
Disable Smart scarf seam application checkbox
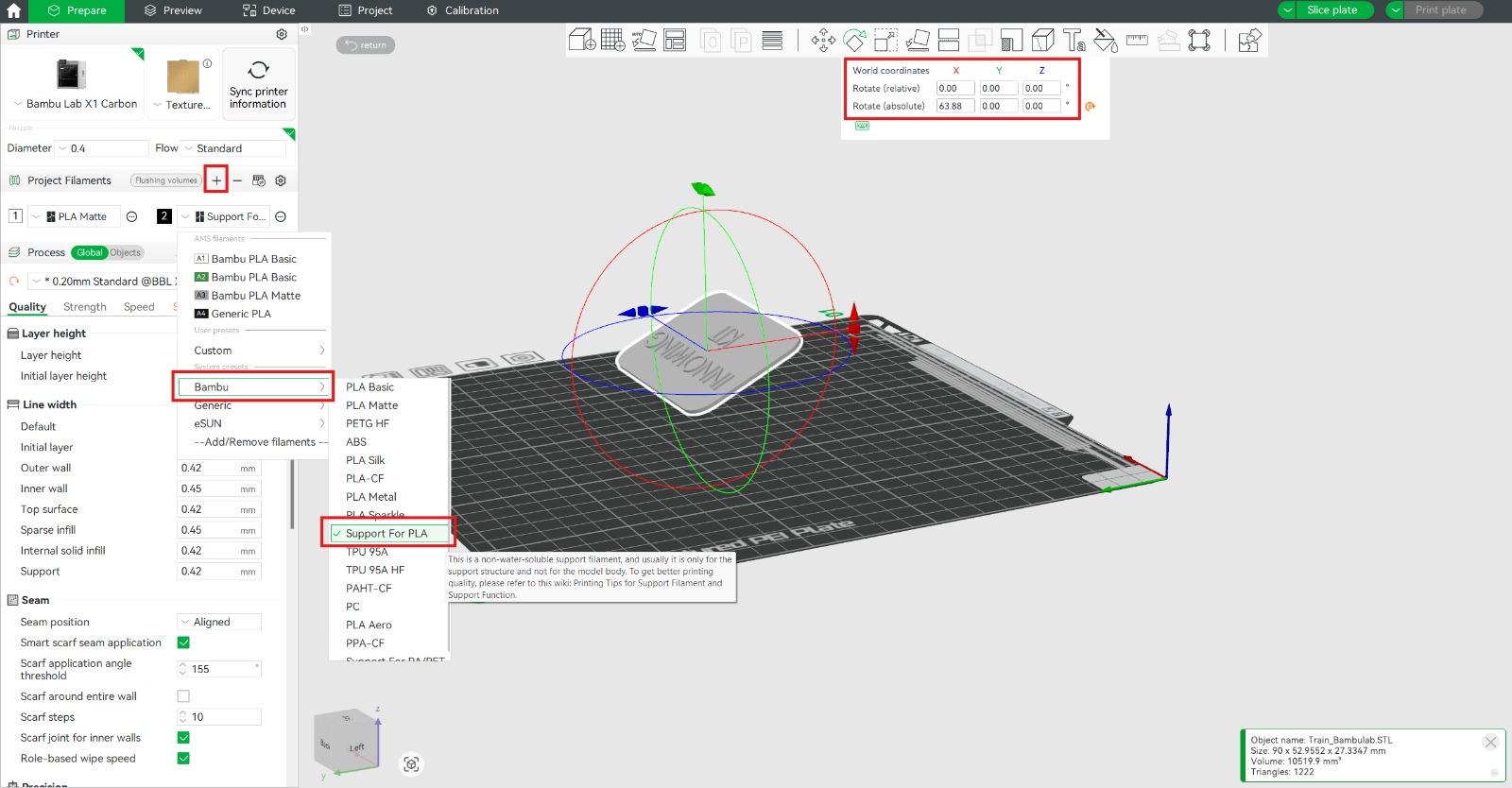tap(183, 642)
